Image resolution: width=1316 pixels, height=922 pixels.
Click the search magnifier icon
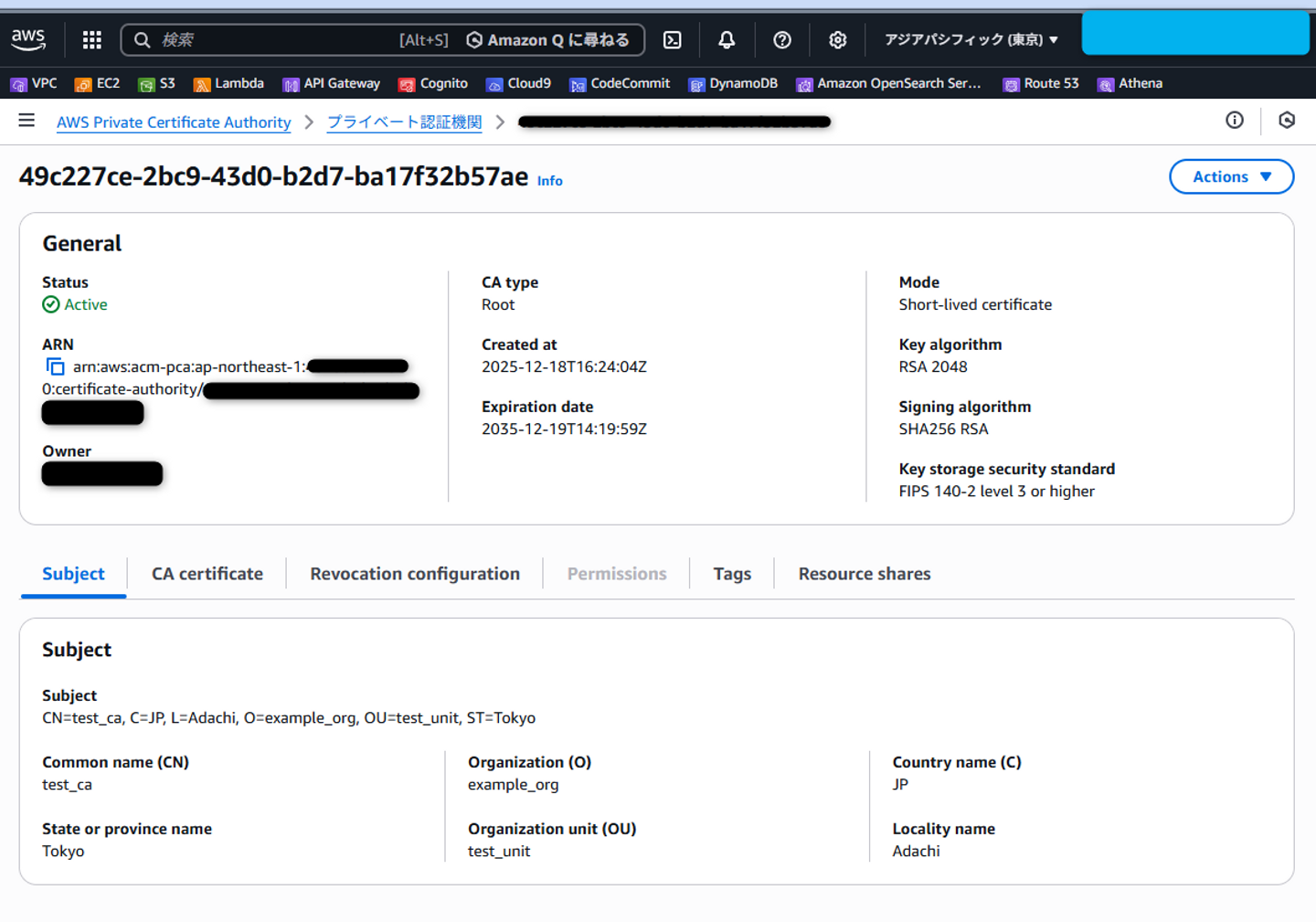(x=142, y=39)
